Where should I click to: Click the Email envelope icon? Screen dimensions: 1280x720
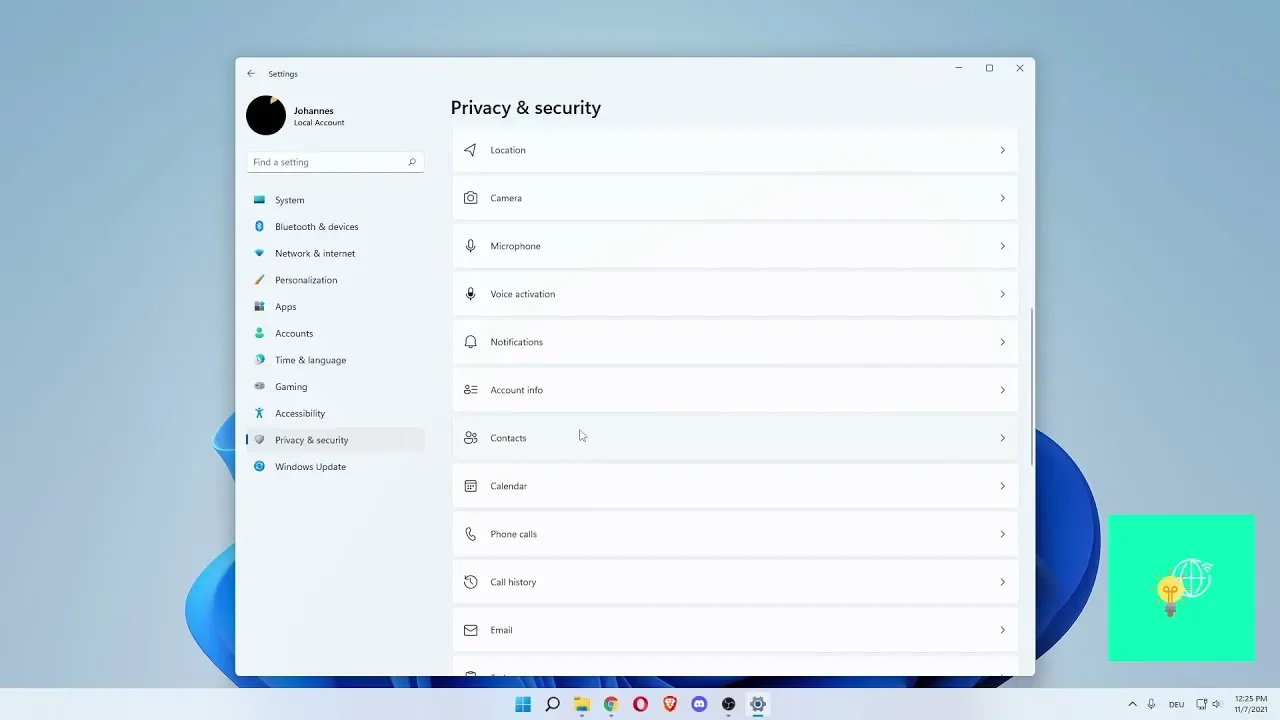click(470, 630)
